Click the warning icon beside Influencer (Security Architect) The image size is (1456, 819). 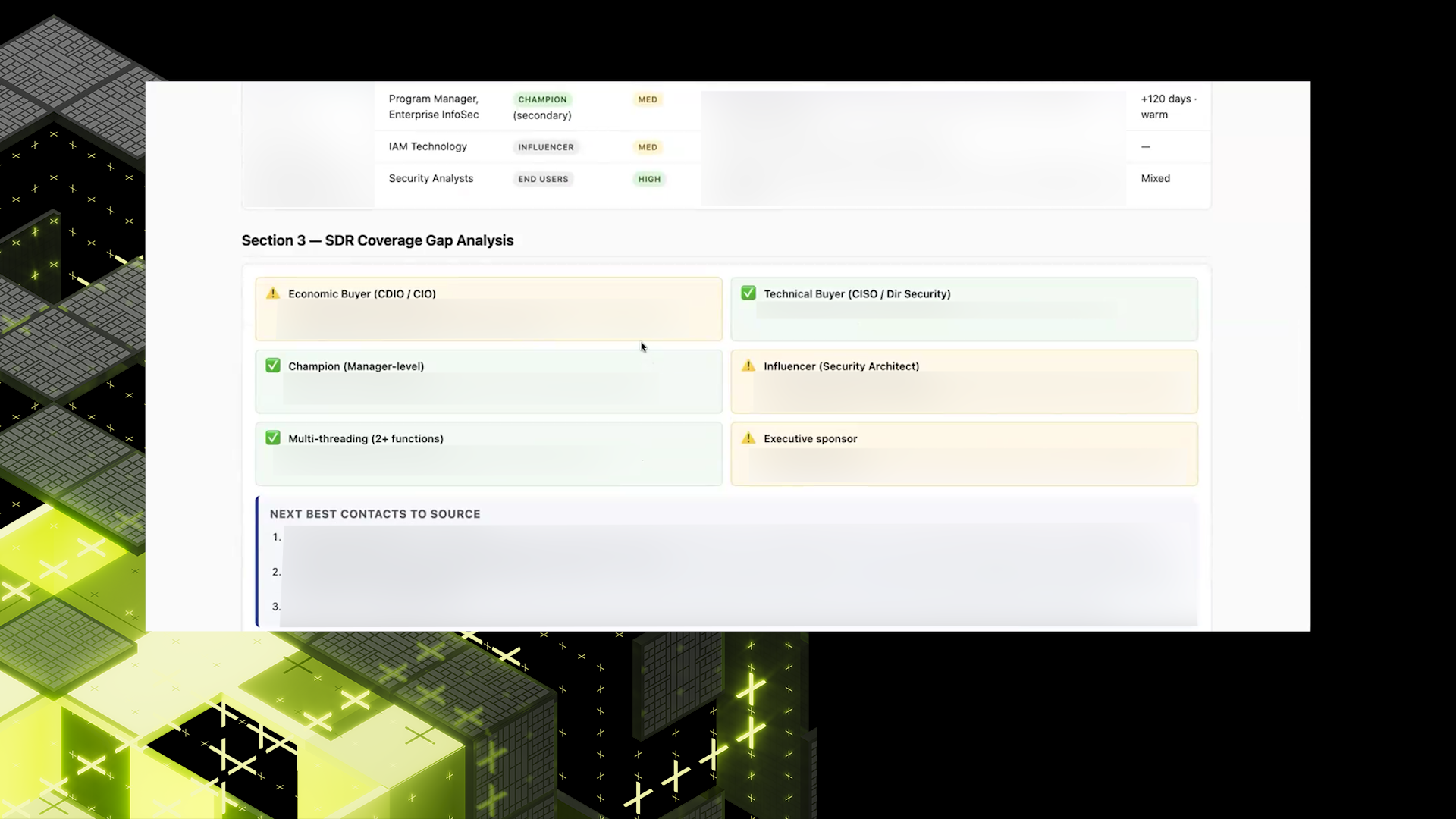748,366
